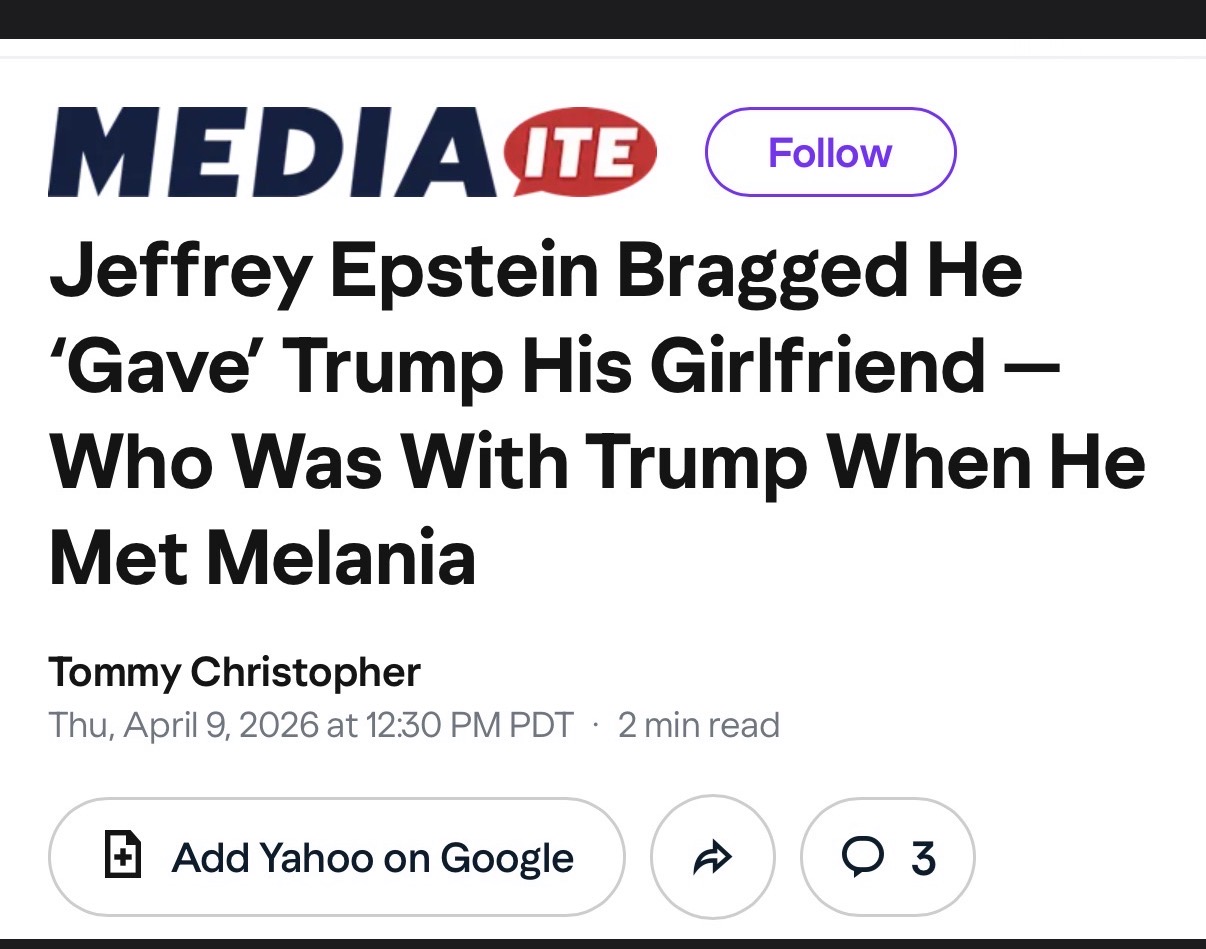The height and width of the screenshot is (949, 1206).
Task: Open author Tommy Christopher's page
Action: [234, 672]
